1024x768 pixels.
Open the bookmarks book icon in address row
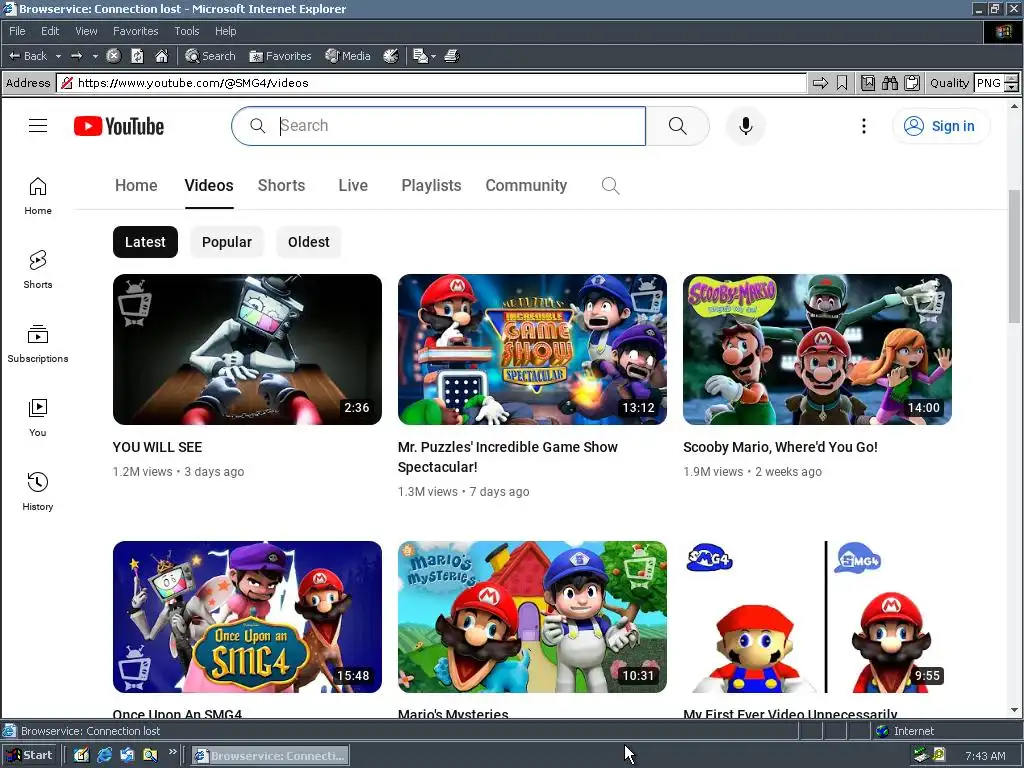click(868, 83)
